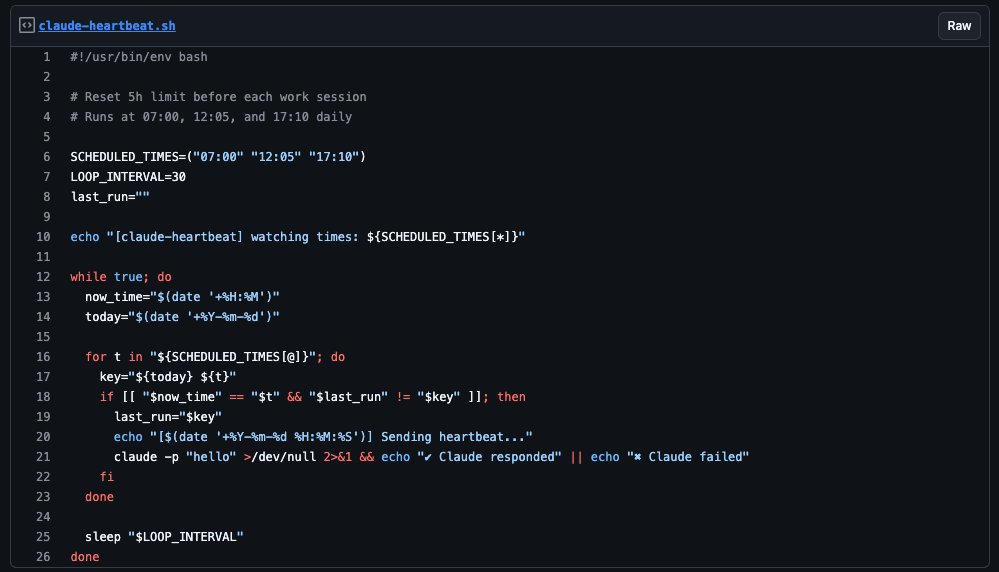Screen dimensions: 999x572
Task: Click the 'key="${today} ${t}"' line
Action: pos(168,376)
